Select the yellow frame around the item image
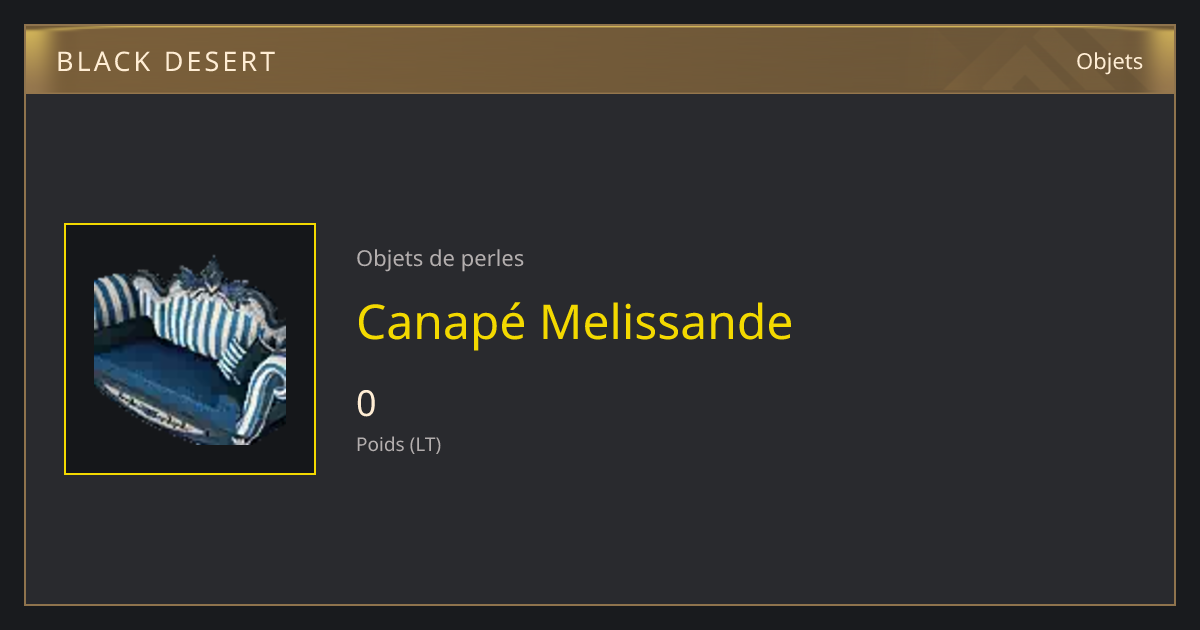The image size is (1200, 630). 190,349
